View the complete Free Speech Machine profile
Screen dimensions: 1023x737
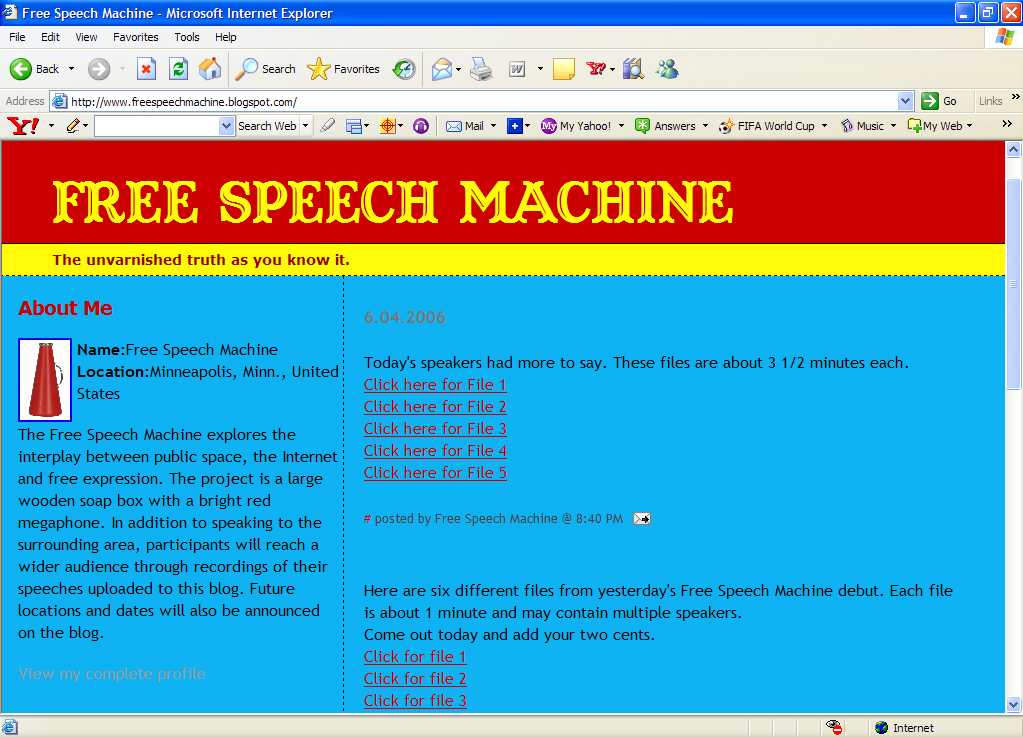click(x=111, y=673)
